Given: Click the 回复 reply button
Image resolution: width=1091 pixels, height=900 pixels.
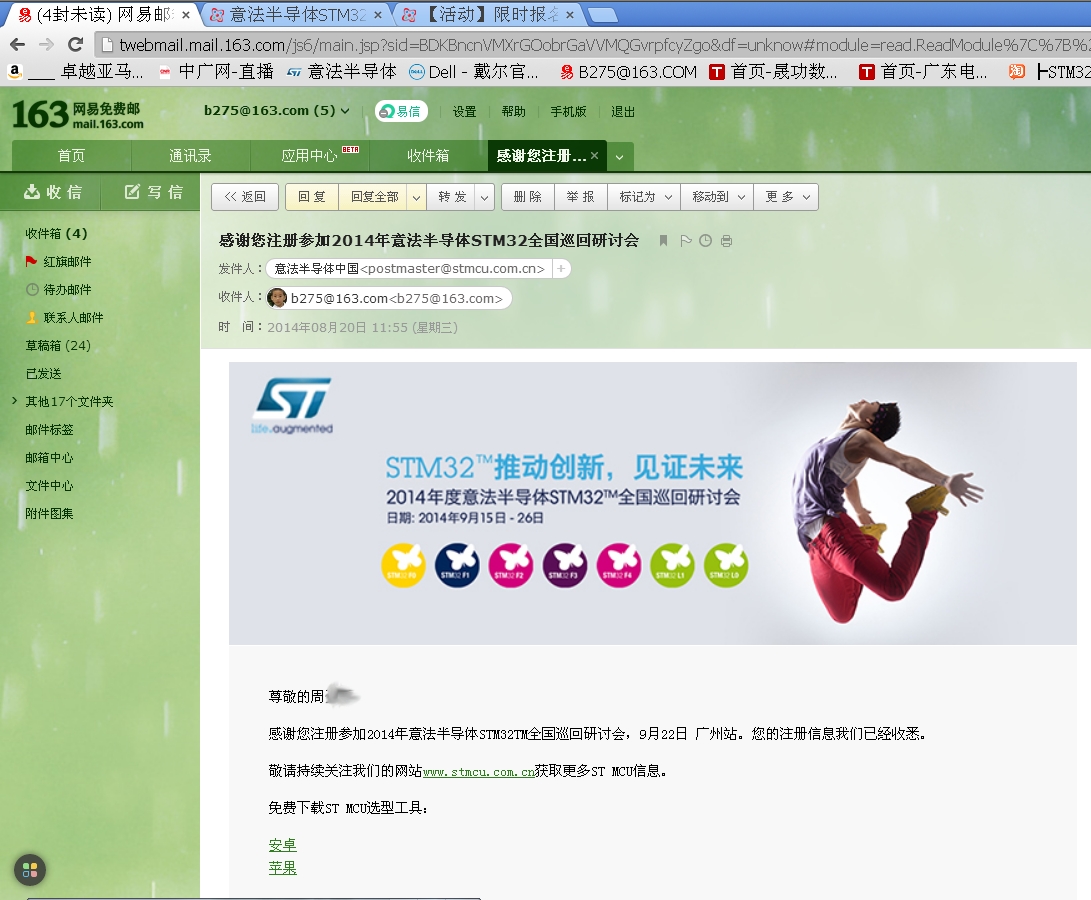Looking at the screenshot, I should click(x=312, y=197).
